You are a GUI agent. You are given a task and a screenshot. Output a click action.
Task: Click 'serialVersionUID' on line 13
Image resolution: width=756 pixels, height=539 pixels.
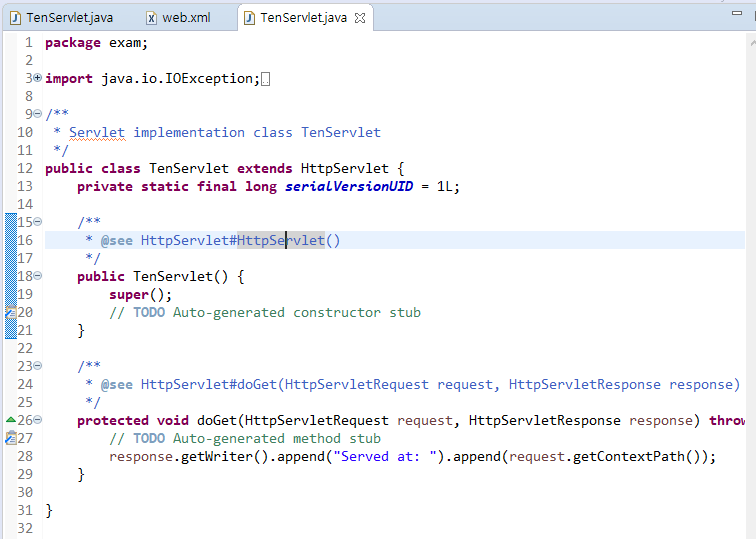pos(349,187)
